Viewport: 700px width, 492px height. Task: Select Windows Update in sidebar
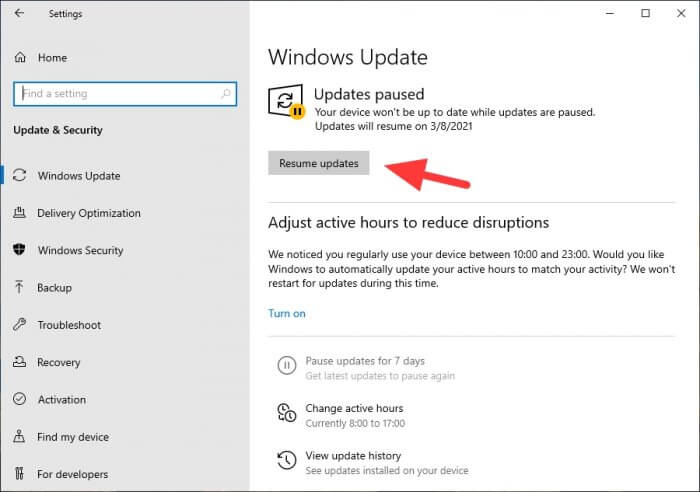(x=79, y=176)
